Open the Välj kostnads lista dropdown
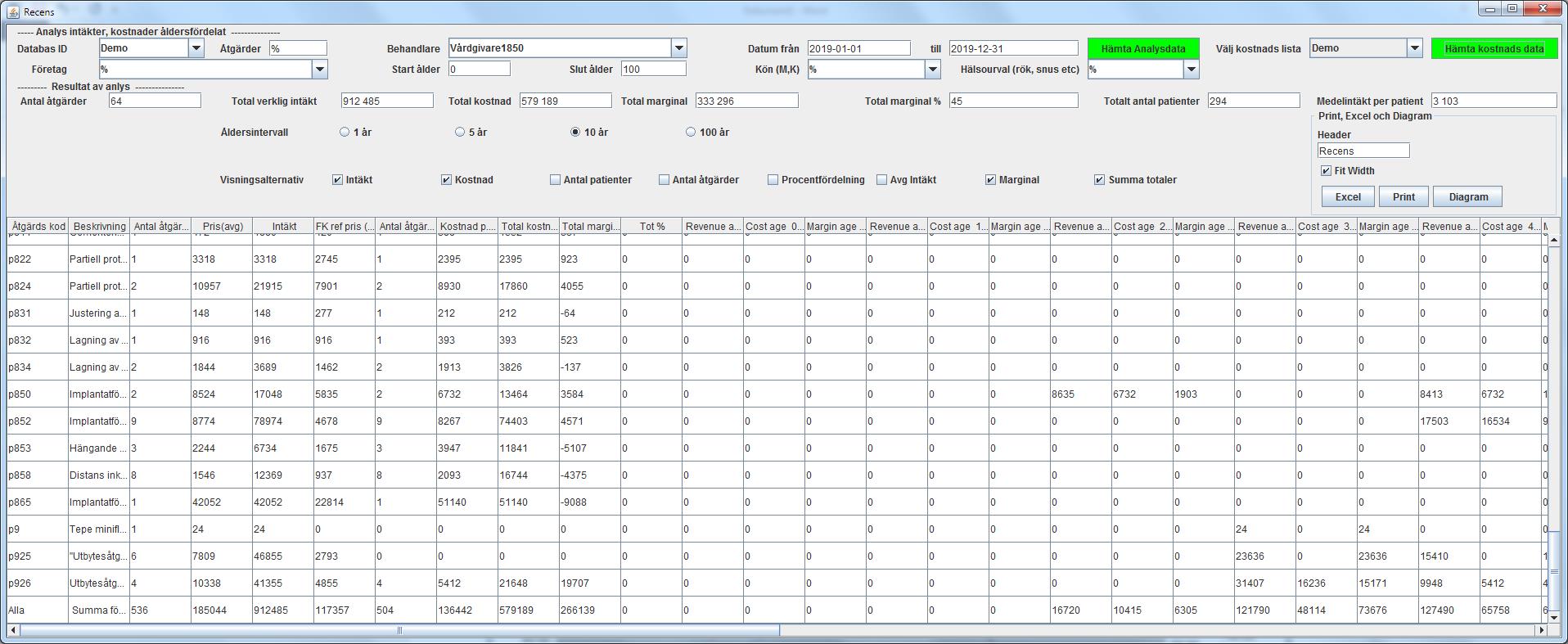Screen dimensions: 1568x644 point(1415,48)
